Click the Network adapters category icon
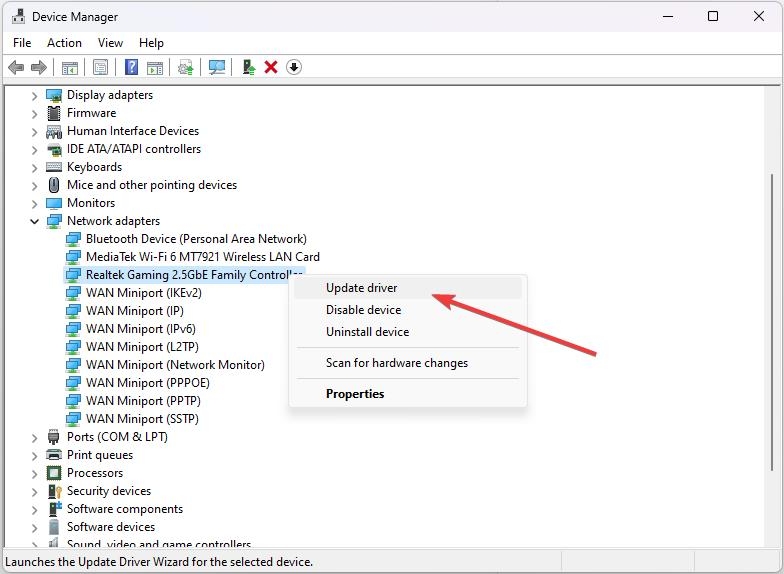 (x=54, y=221)
